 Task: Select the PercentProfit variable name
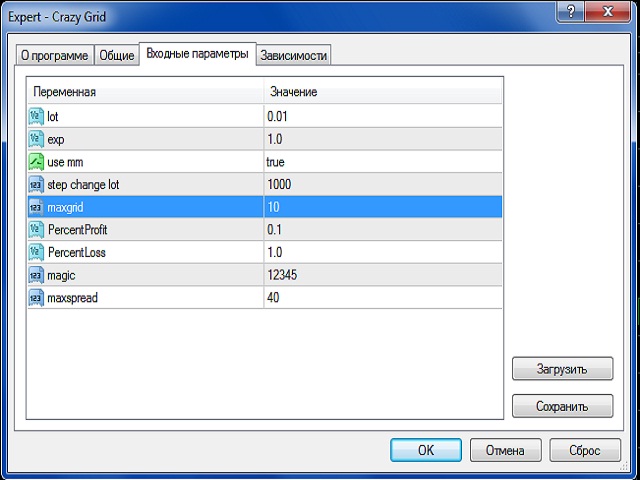78,230
